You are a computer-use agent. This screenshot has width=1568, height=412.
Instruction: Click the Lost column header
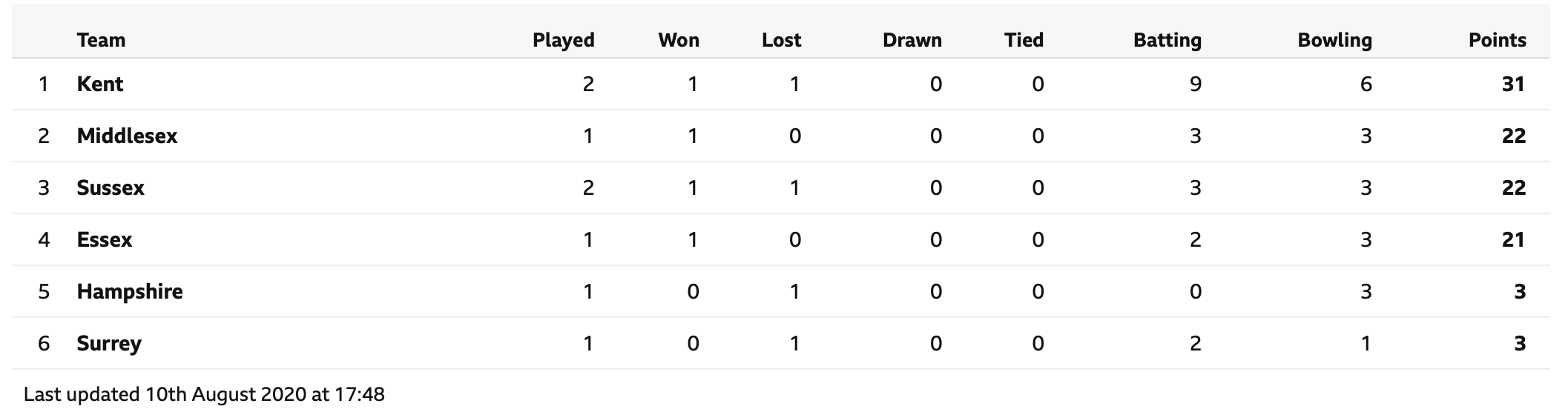tap(782, 40)
